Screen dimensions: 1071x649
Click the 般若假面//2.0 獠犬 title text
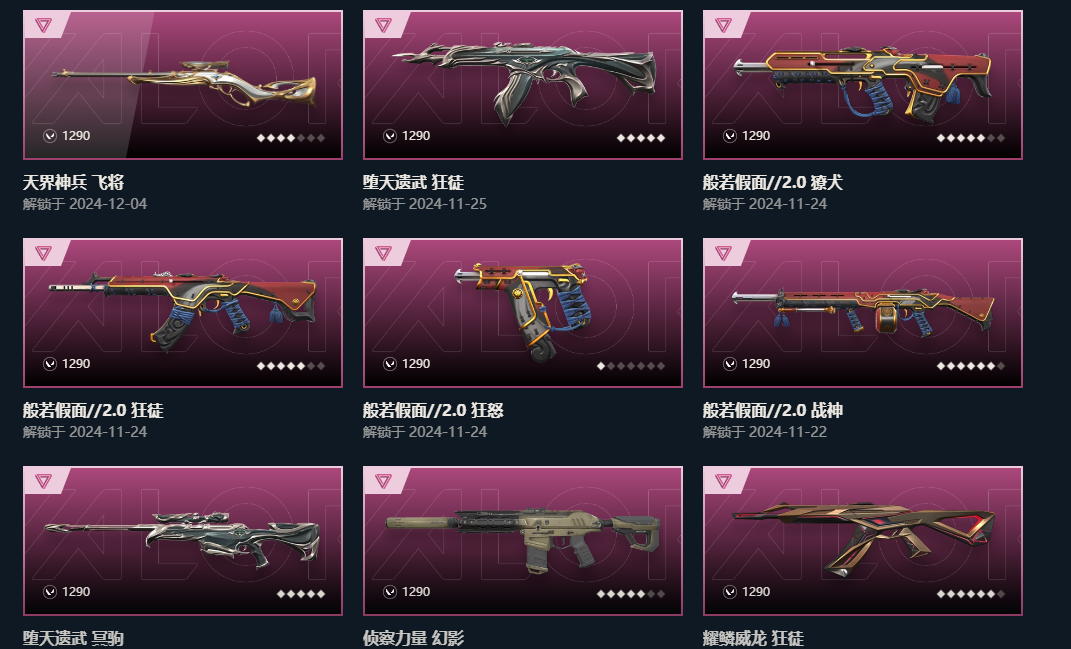(x=773, y=182)
